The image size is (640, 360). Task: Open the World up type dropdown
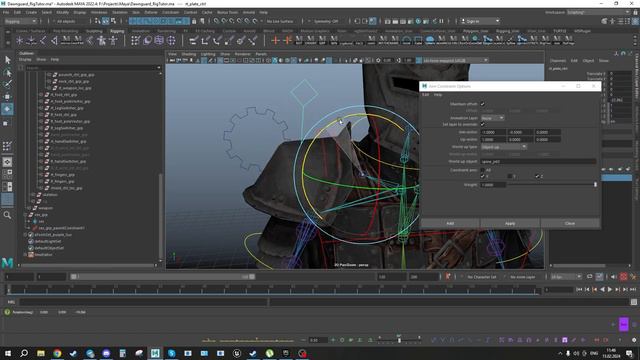(504, 147)
